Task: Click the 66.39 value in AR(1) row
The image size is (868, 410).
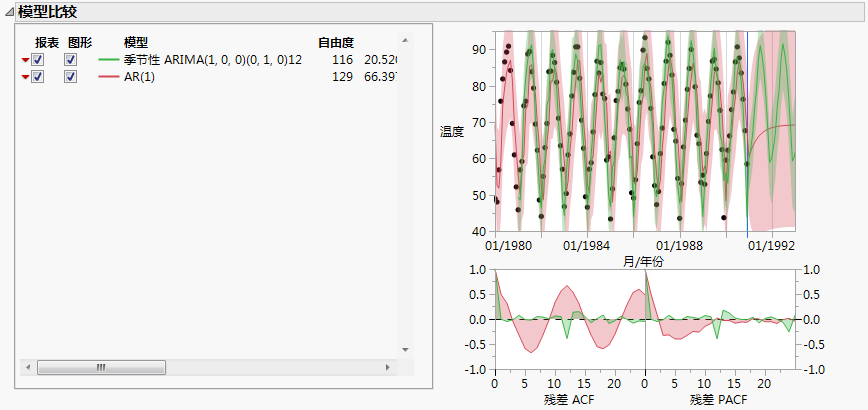Action: 381,77
